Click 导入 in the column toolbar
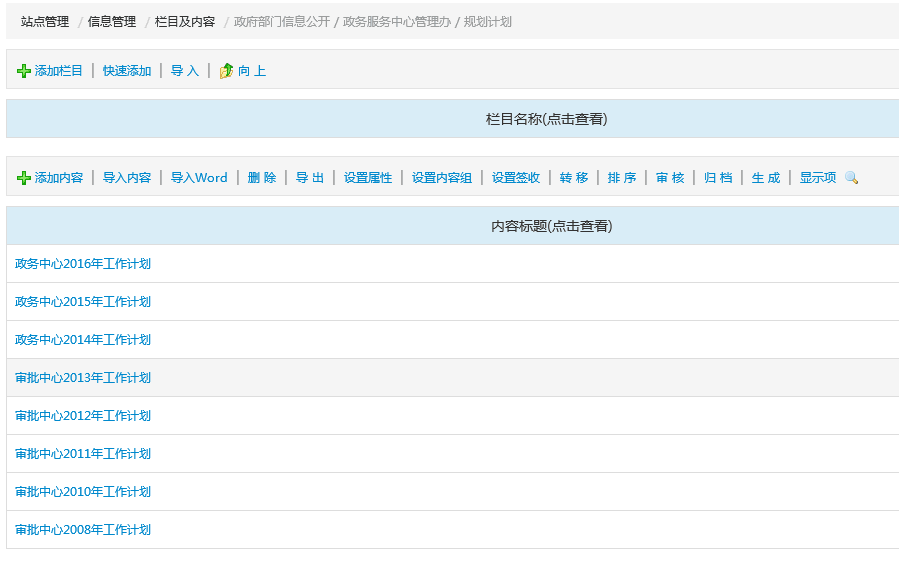This screenshot has height=561, width=899. (185, 71)
